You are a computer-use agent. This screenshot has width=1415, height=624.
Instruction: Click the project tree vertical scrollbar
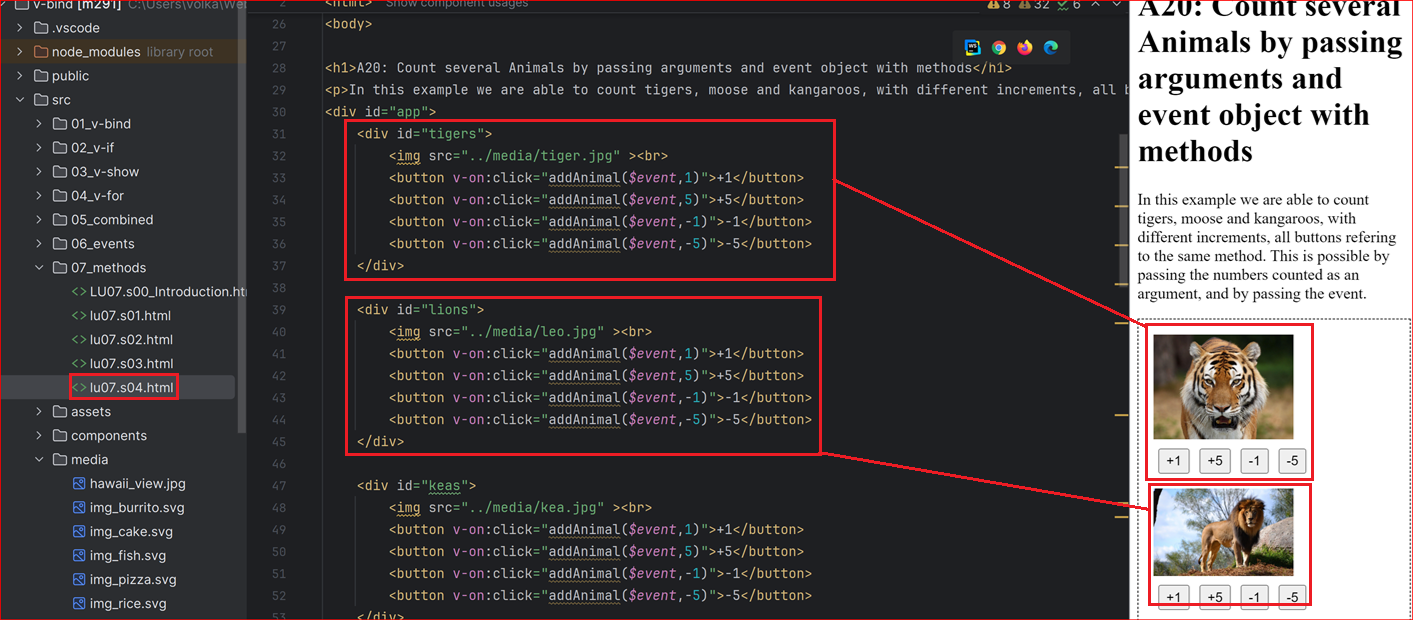tap(241, 220)
